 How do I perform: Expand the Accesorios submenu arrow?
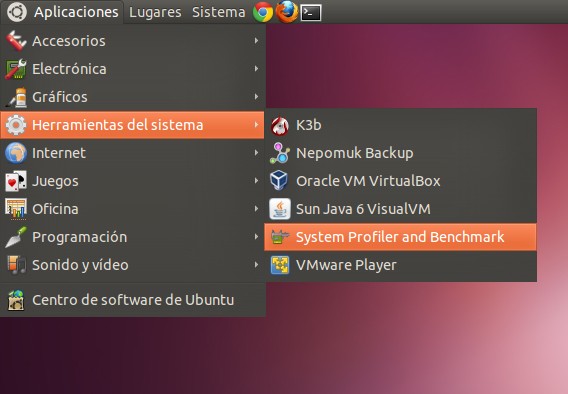[256, 41]
